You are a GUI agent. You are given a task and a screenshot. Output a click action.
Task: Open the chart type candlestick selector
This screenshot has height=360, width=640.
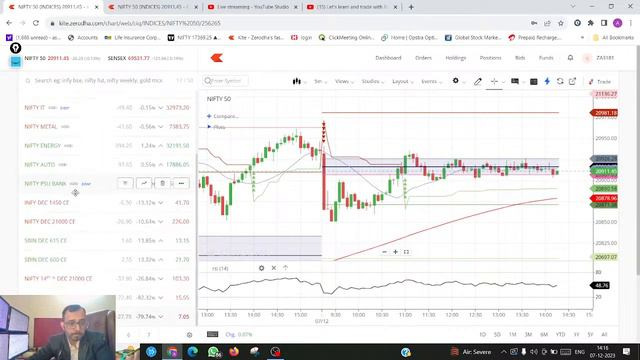pyautogui.click(x=297, y=81)
